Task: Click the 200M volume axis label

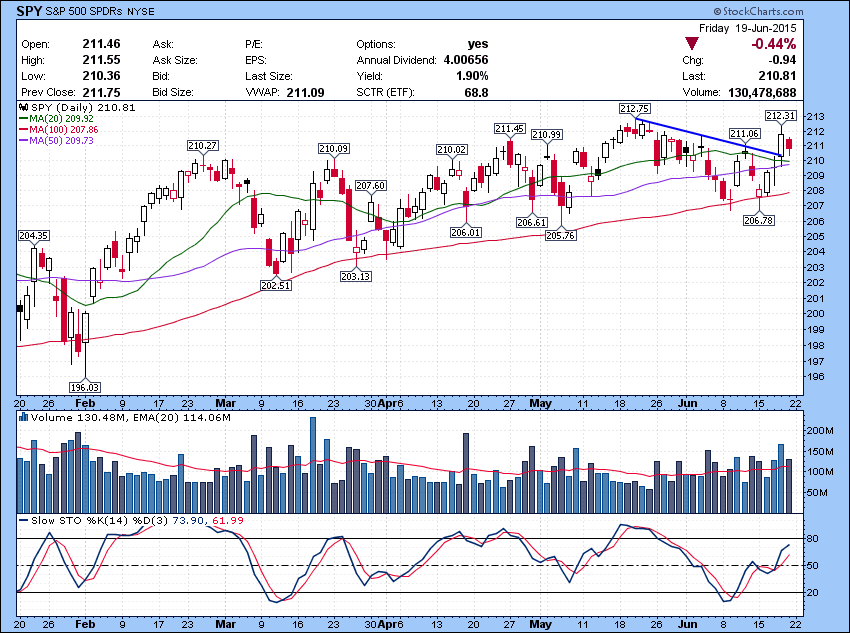Action: [820, 431]
